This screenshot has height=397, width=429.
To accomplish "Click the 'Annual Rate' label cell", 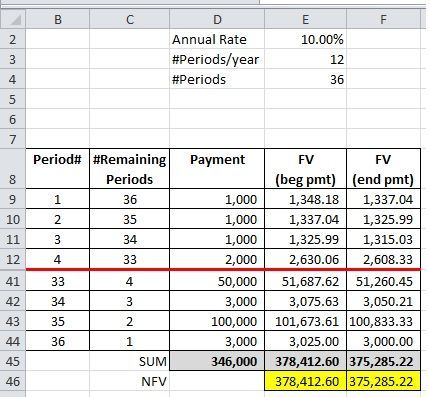I will pyautogui.click(x=217, y=39).
